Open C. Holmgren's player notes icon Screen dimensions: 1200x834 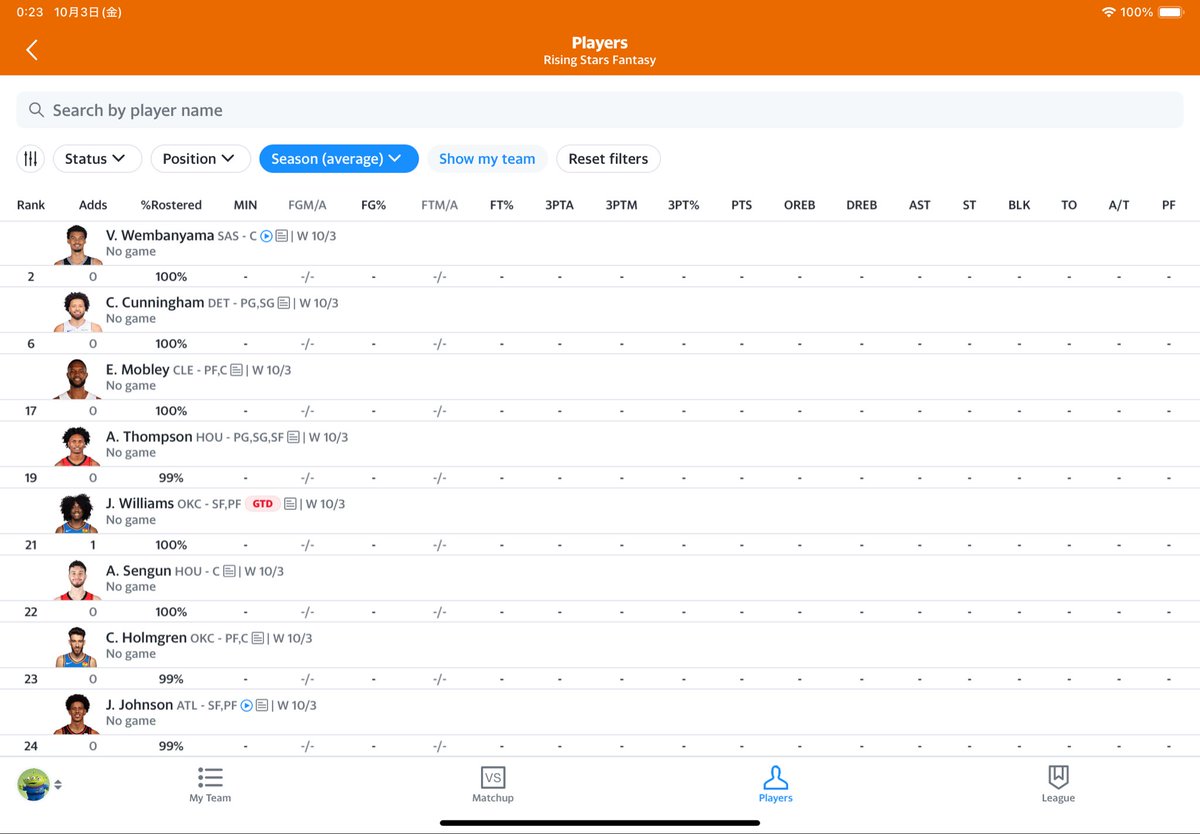(258, 638)
